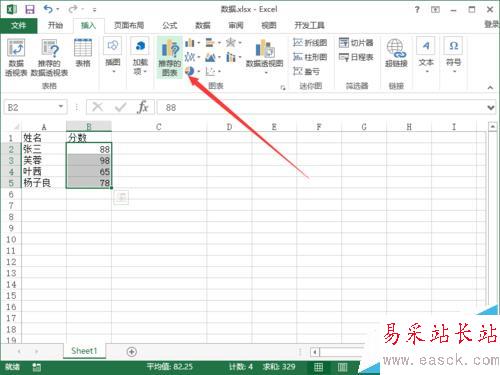Viewport: 500px width, 375px height.
Task: Open the column chart dropdown arrow
Action: (199, 43)
